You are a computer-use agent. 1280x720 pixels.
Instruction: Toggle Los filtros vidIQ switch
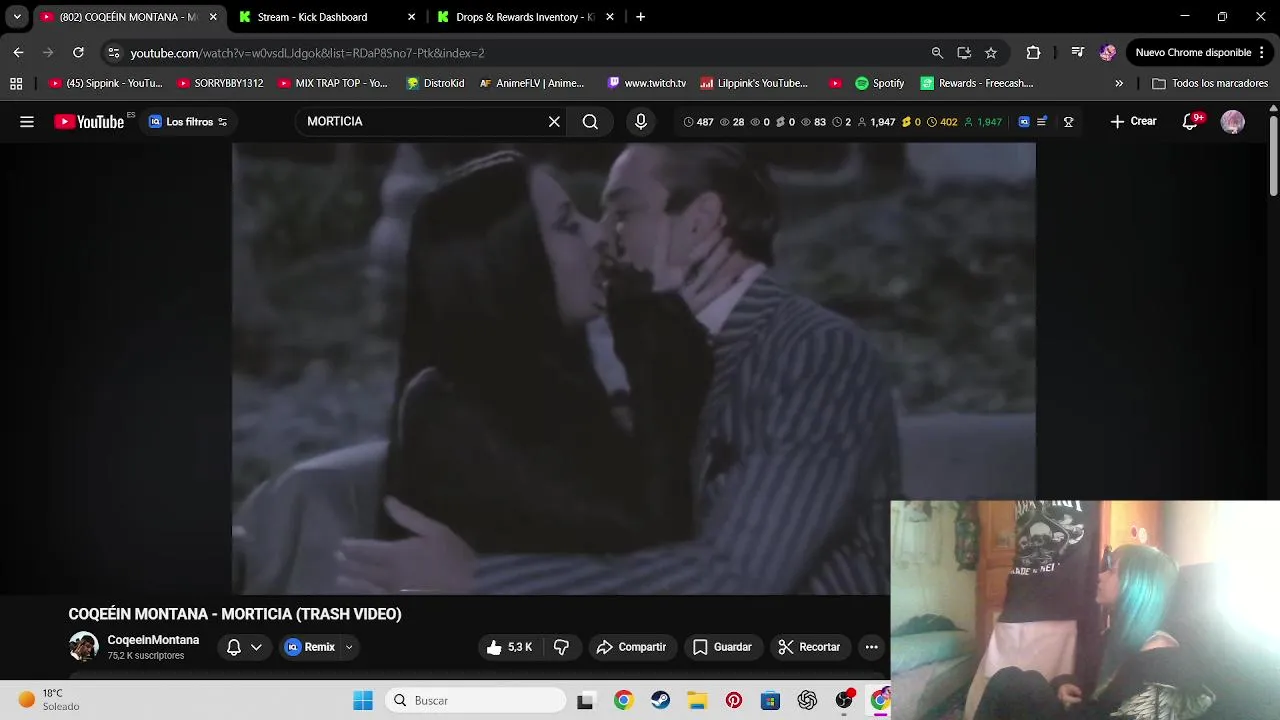pos(188,122)
